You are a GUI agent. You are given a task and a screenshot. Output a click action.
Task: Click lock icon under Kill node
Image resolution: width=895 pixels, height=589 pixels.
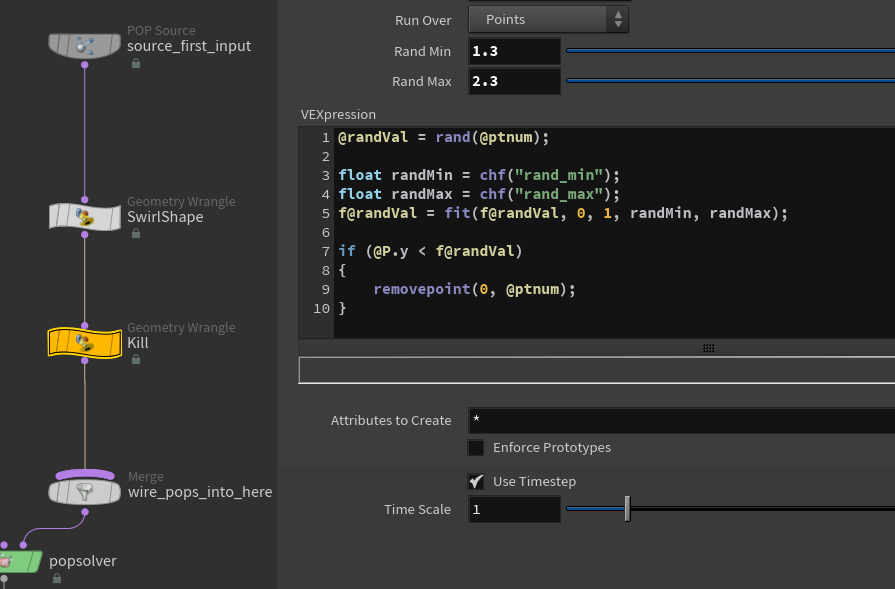[135, 360]
